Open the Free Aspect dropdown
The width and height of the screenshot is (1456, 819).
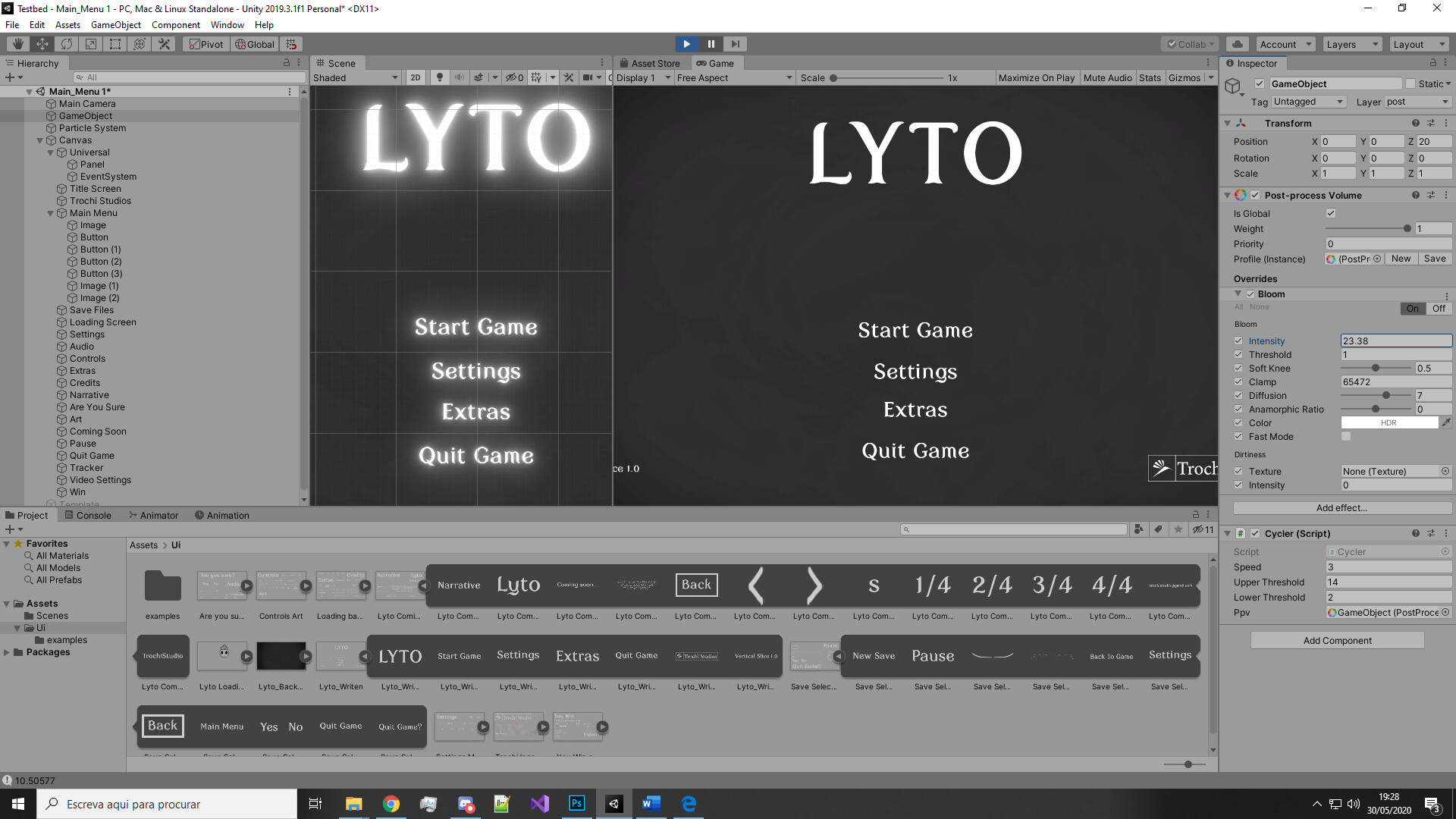[733, 77]
